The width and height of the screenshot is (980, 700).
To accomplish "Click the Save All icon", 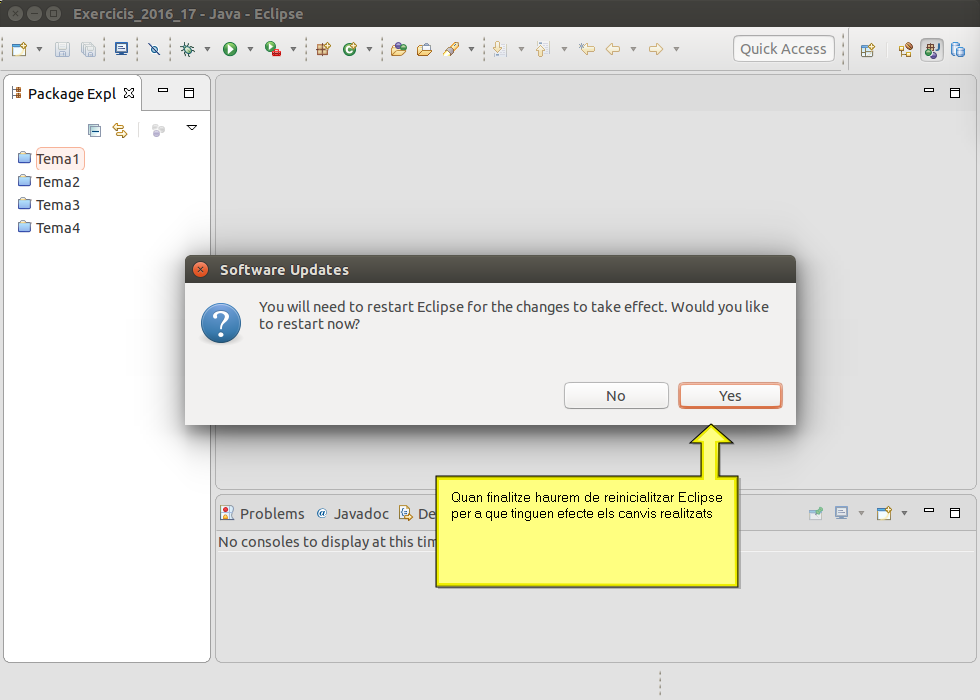I will (x=88, y=49).
